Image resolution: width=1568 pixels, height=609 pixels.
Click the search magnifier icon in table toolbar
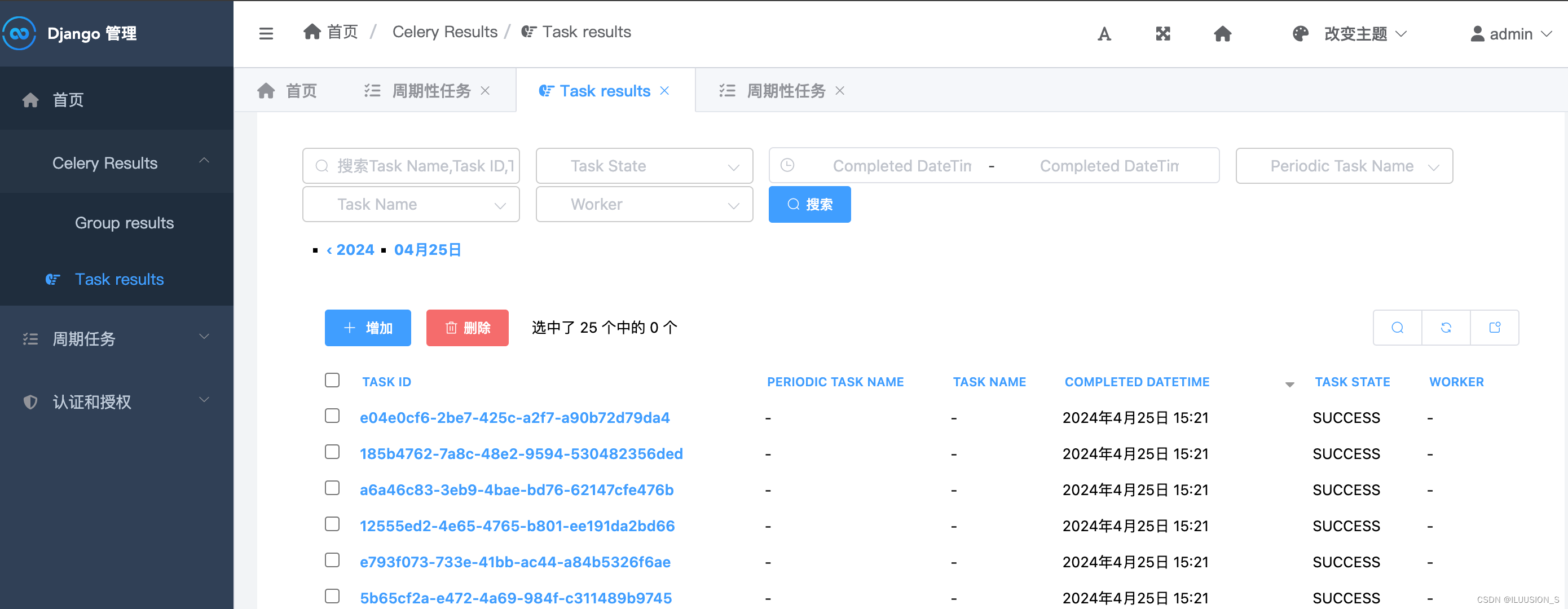(1398, 328)
